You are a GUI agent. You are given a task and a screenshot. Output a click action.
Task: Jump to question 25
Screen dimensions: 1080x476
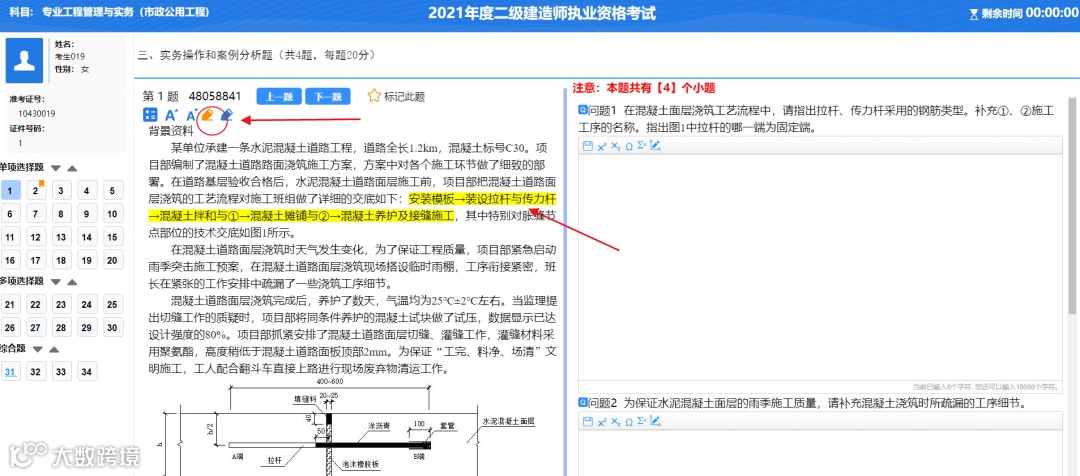(x=112, y=304)
